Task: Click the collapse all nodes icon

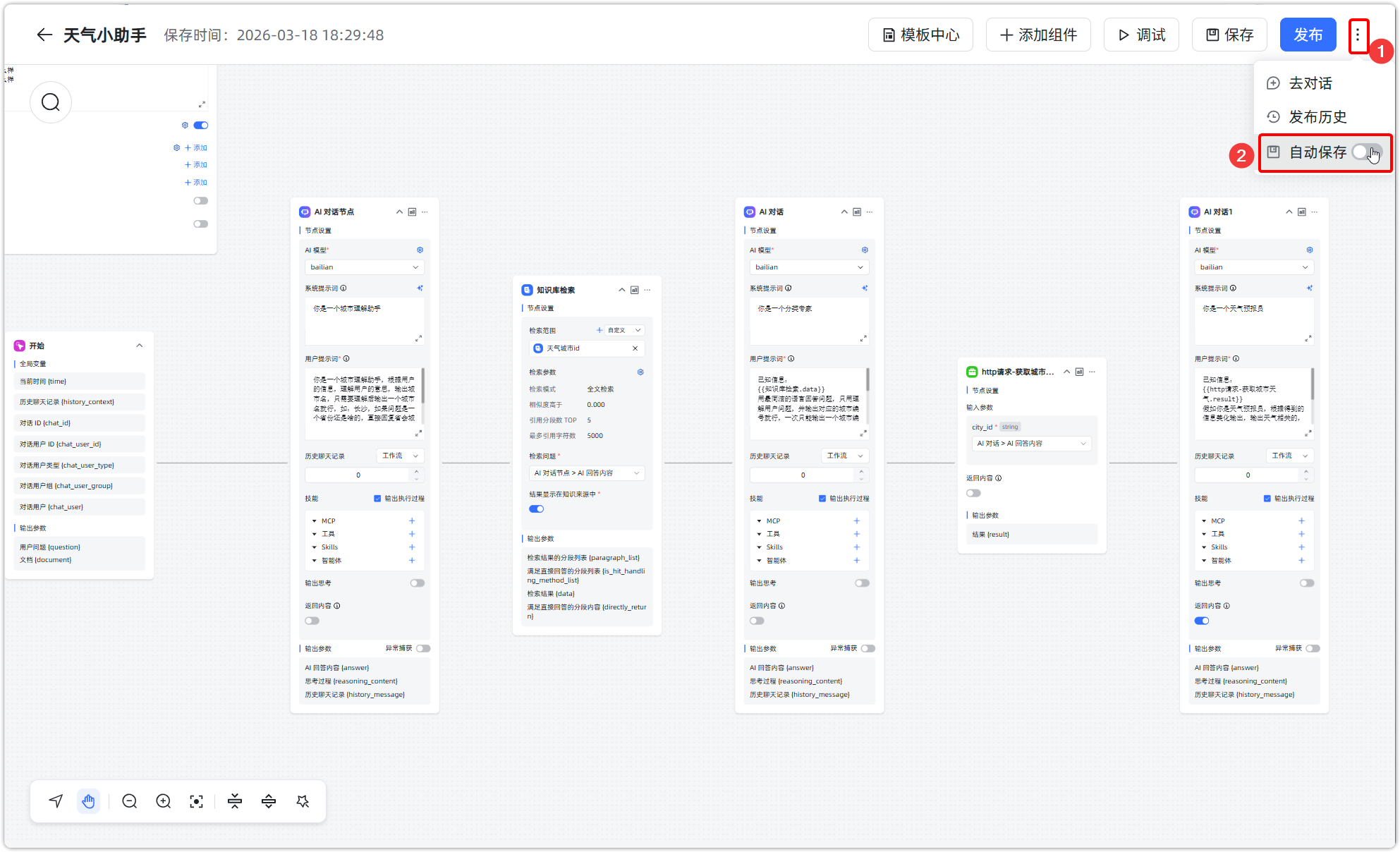Action: (x=235, y=801)
